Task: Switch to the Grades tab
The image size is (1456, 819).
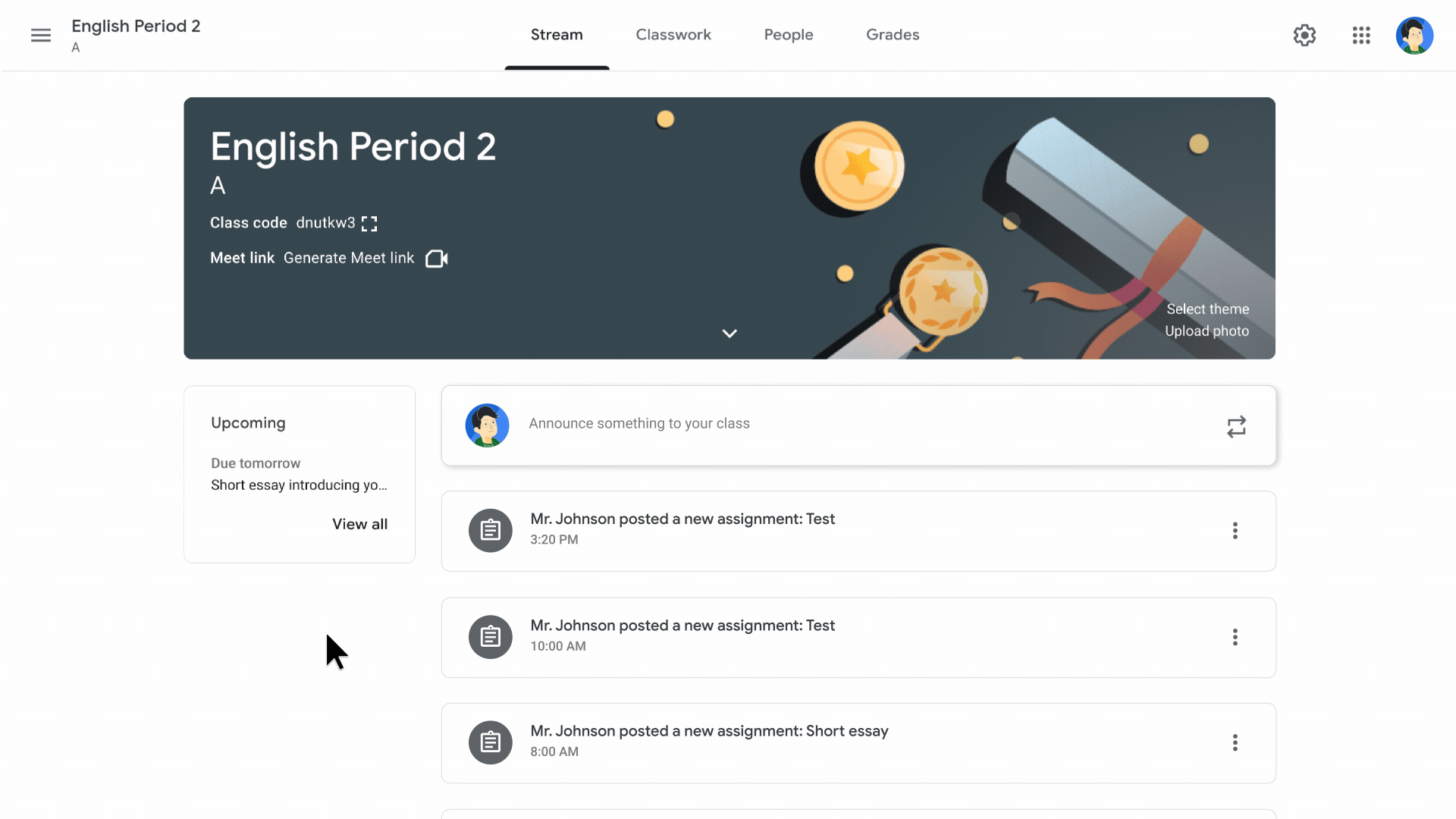Action: click(x=893, y=34)
